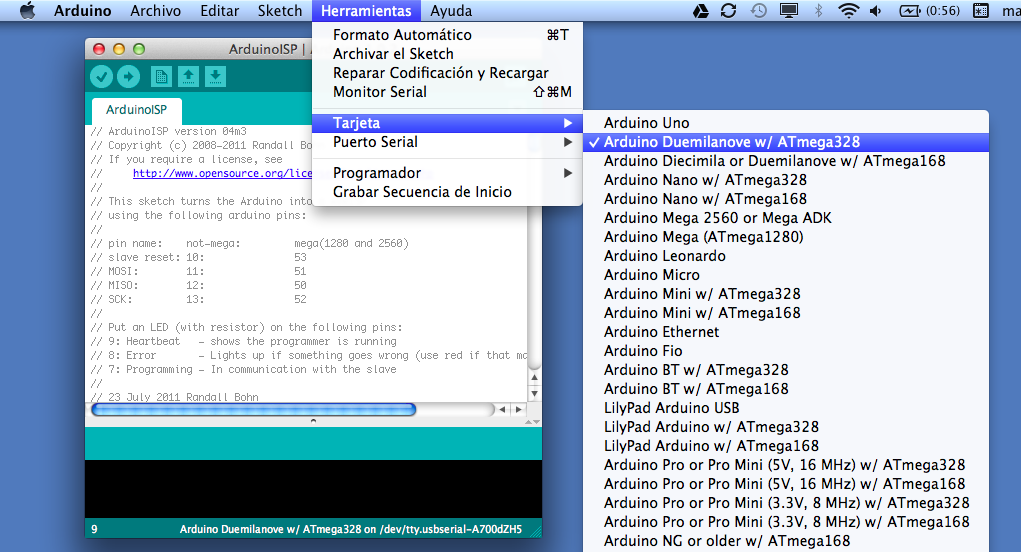
Task: Pick Arduino Mini w/ ATmega328
Action: [786, 294]
